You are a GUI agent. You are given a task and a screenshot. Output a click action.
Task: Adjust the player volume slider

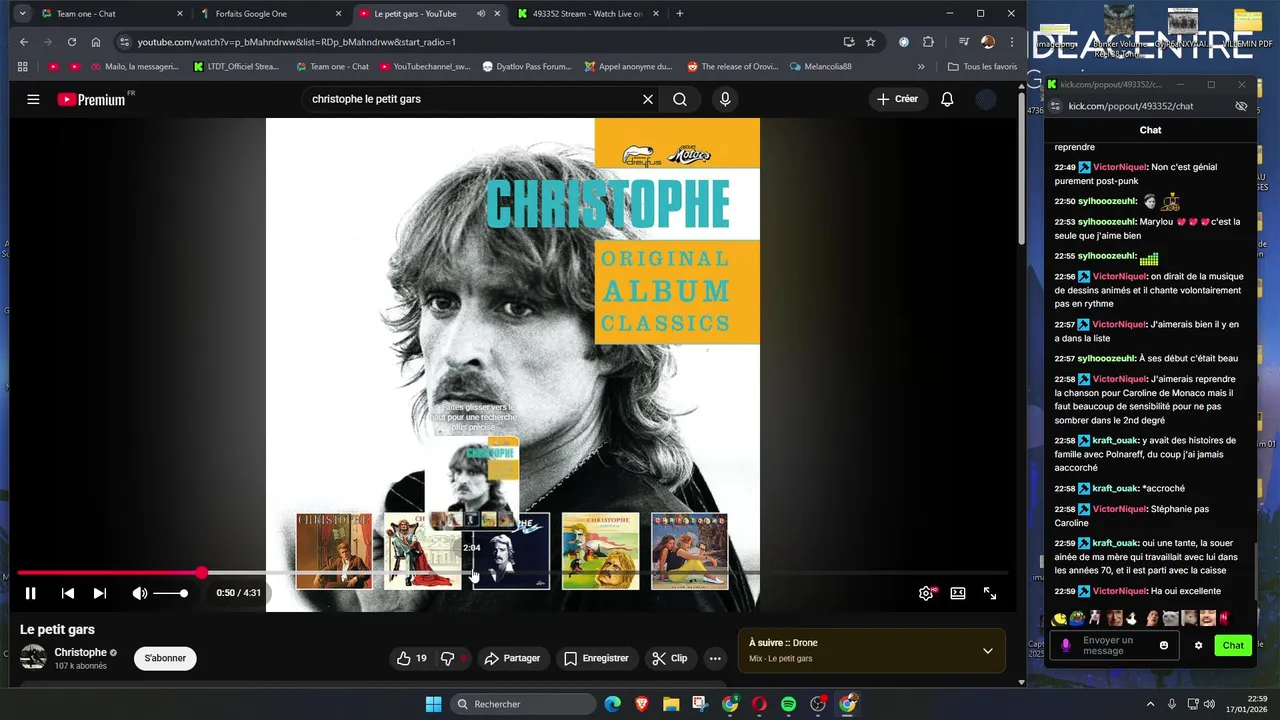(x=170, y=593)
